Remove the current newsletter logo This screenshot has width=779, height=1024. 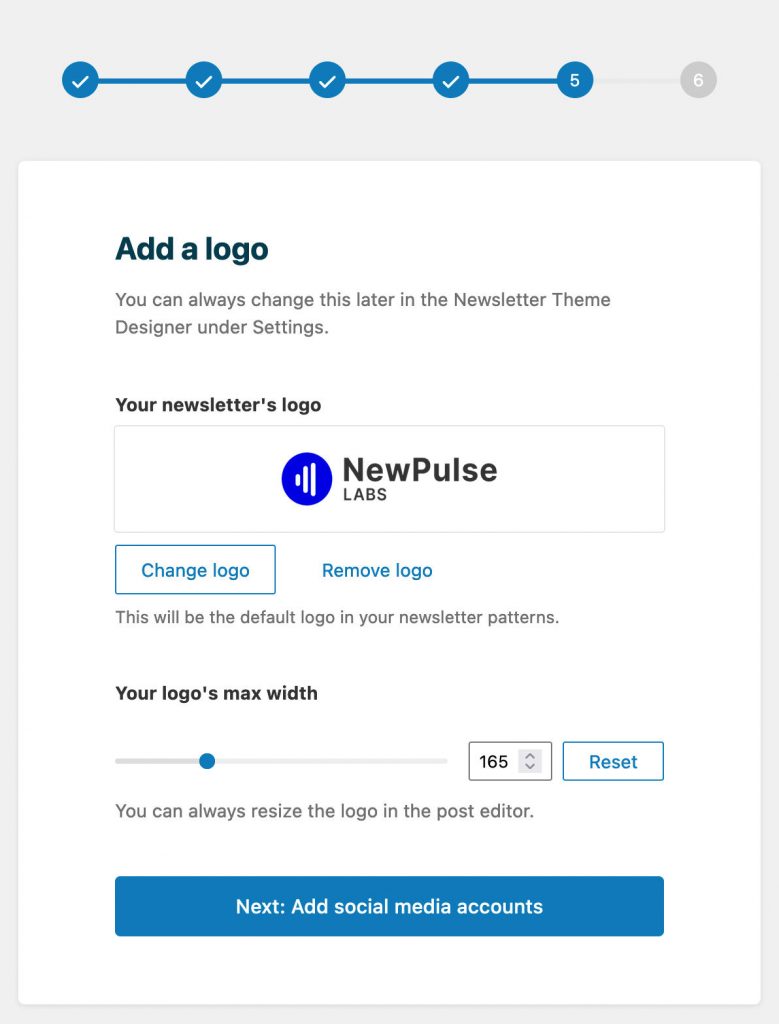click(x=376, y=570)
